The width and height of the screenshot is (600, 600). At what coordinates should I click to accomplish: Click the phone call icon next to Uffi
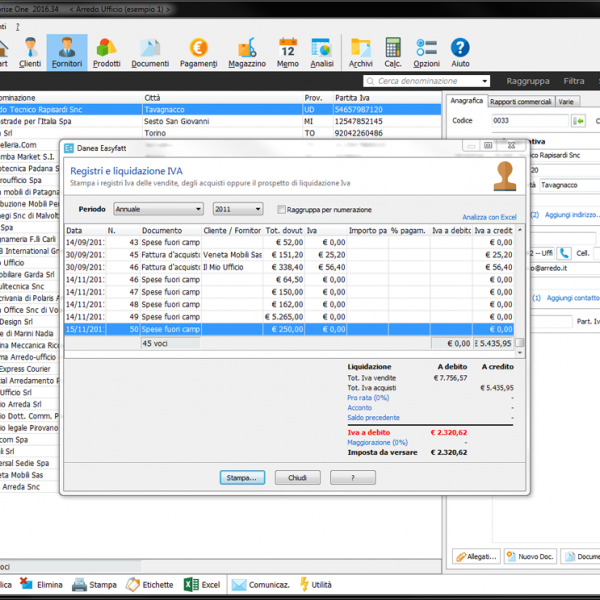(x=564, y=253)
